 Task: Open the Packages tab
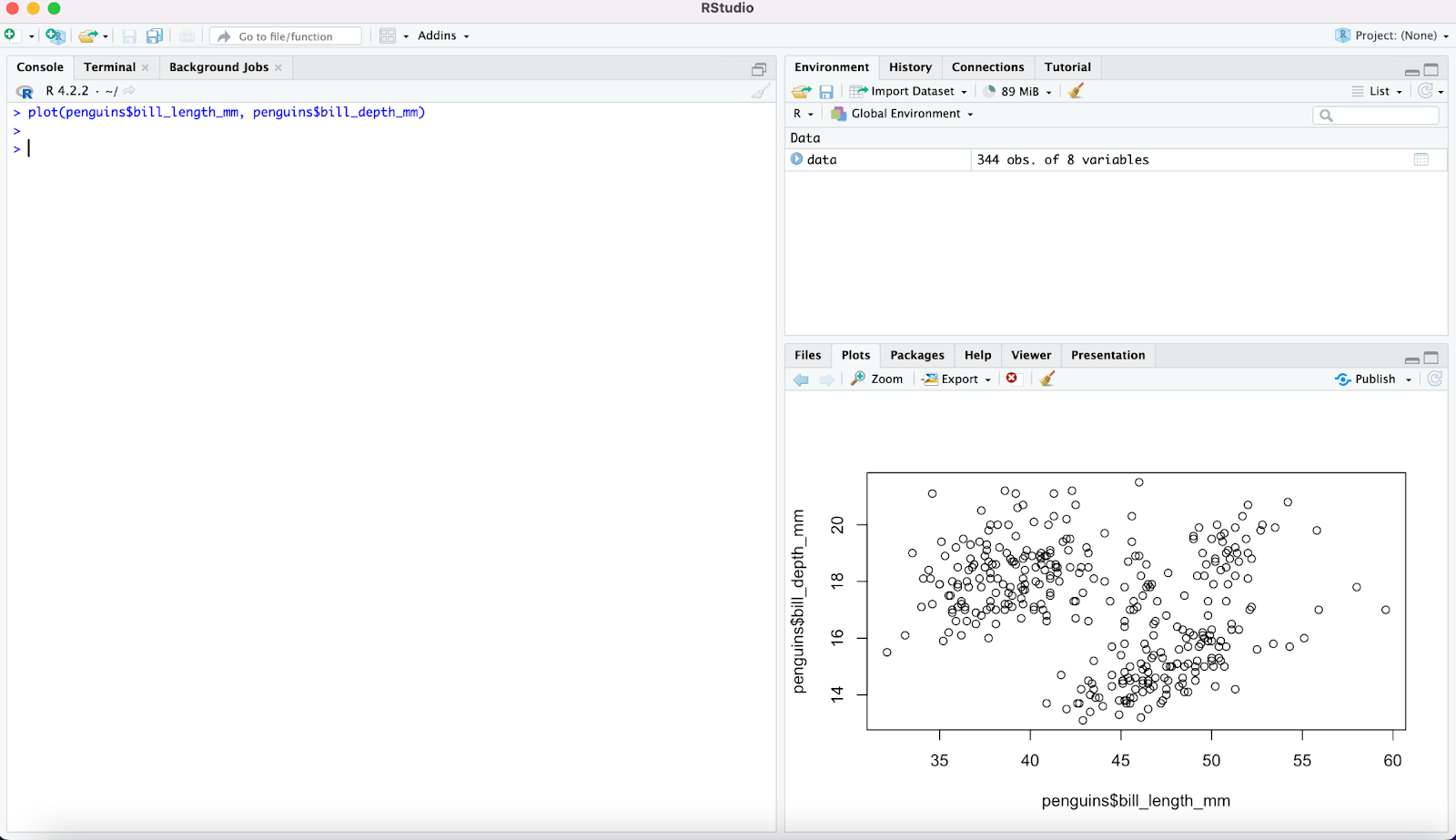[x=916, y=355]
